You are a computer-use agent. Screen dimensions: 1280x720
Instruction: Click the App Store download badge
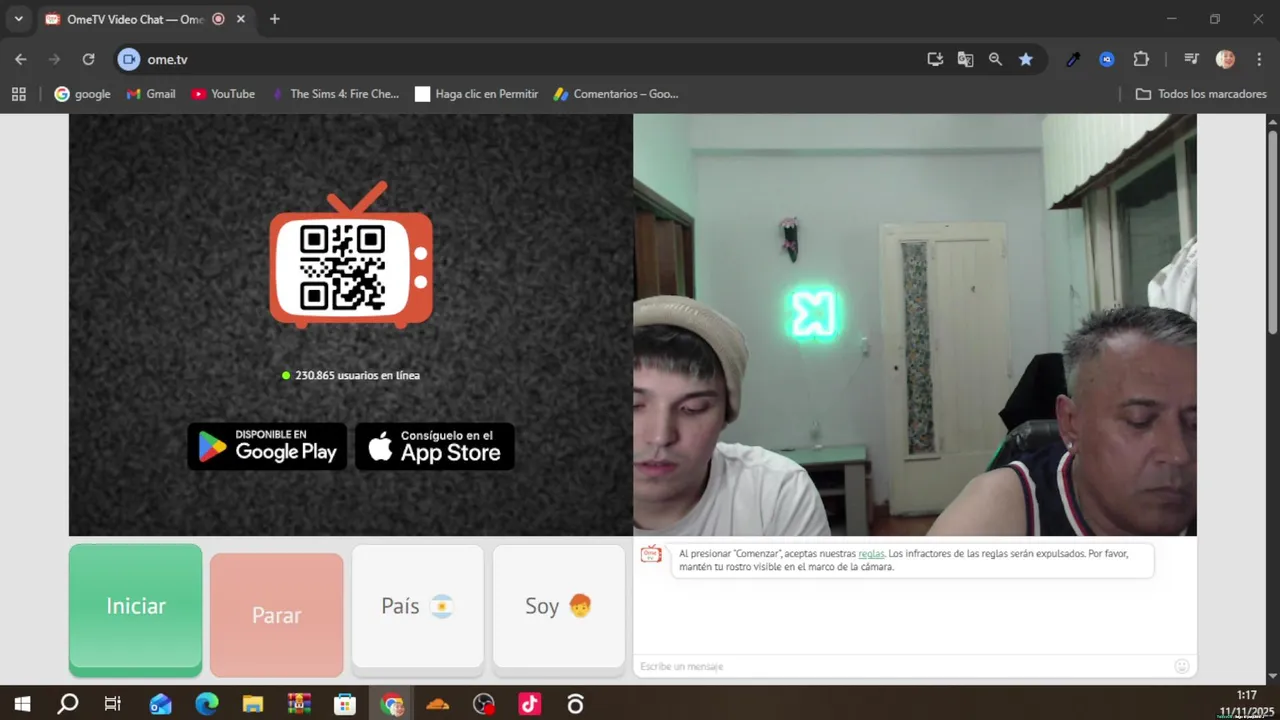[x=435, y=447]
